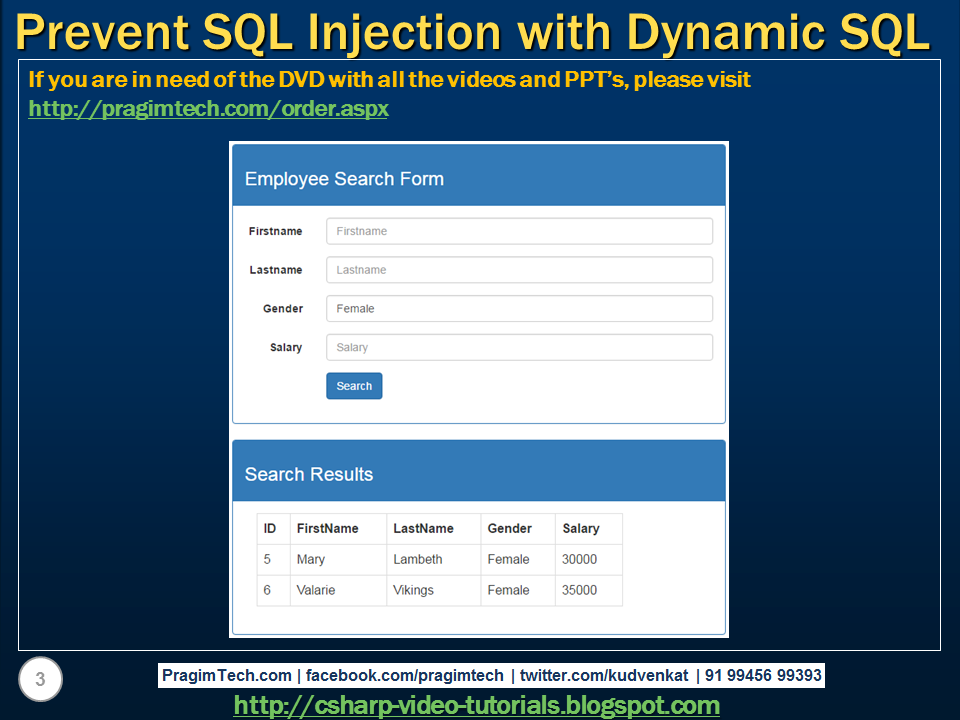Click the Firstname input field
This screenshot has width=960, height=720.
tap(519, 230)
